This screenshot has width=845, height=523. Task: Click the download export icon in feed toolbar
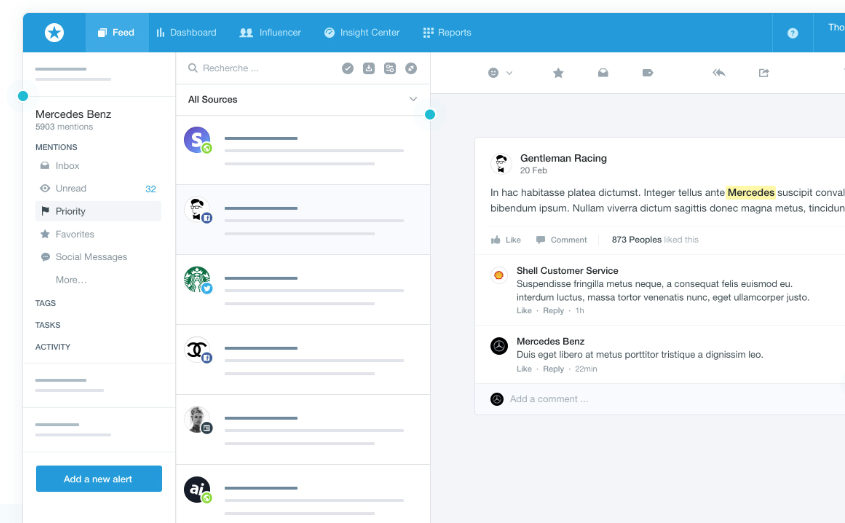[369, 68]
